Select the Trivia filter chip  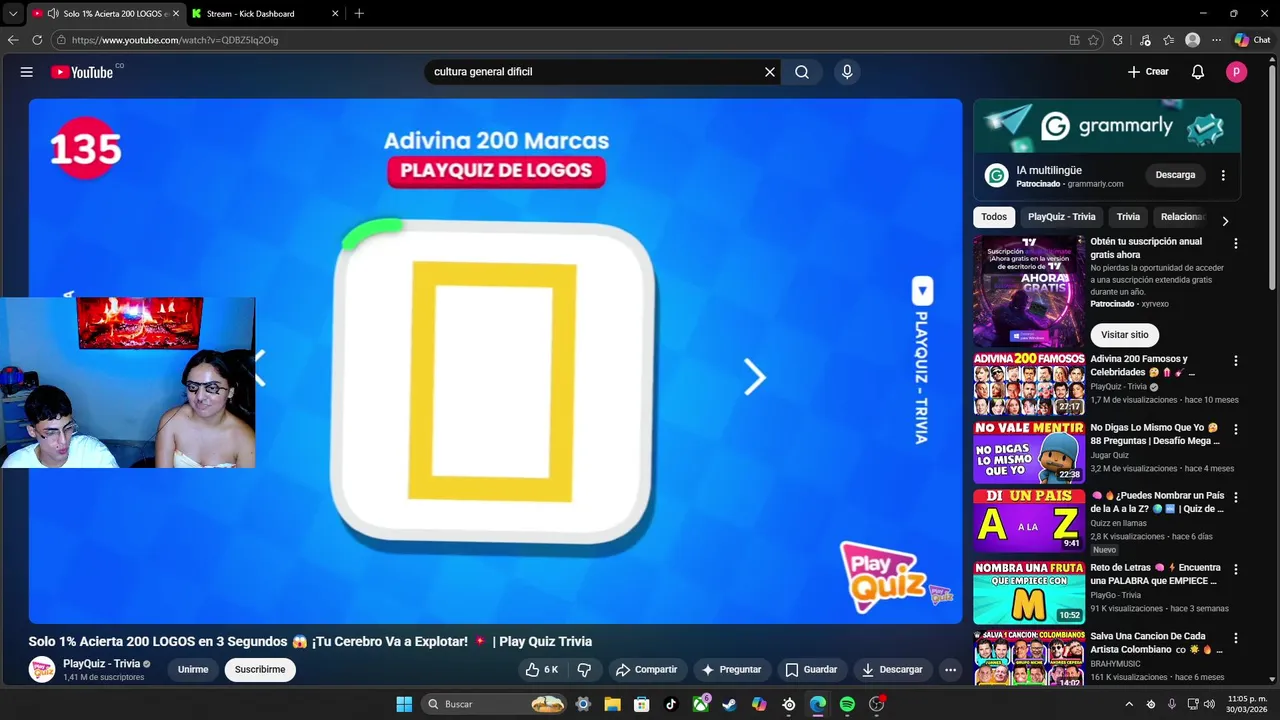[x=1128, y=217]
